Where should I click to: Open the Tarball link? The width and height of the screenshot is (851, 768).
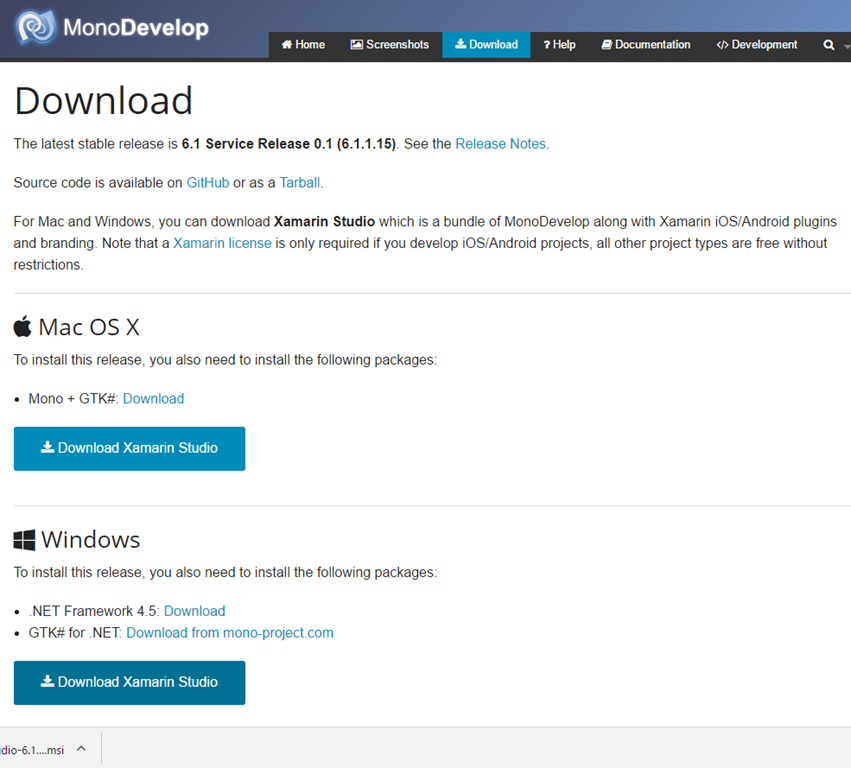click(300, 183)
